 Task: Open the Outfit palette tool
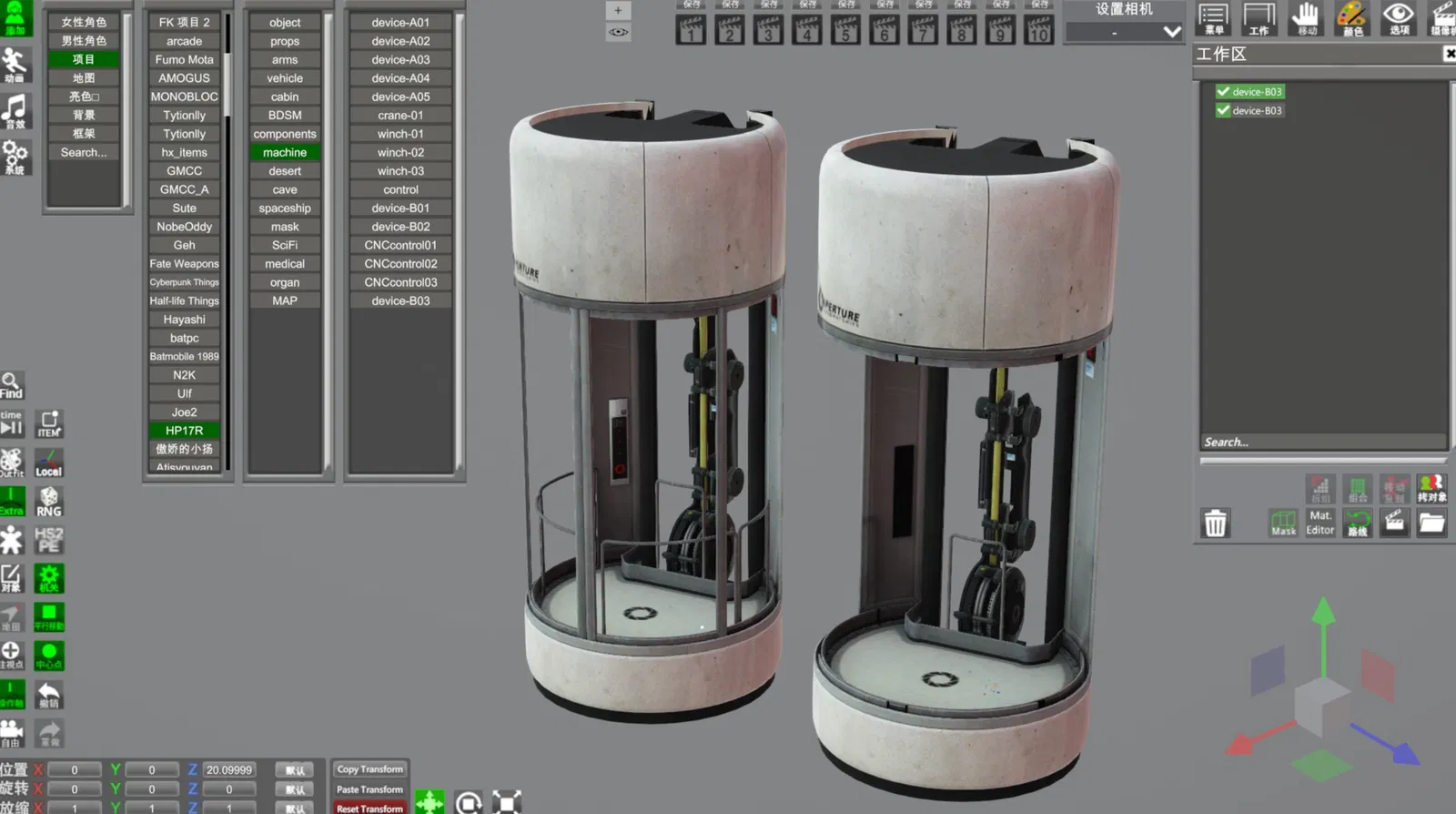click(x=12, y=463)
